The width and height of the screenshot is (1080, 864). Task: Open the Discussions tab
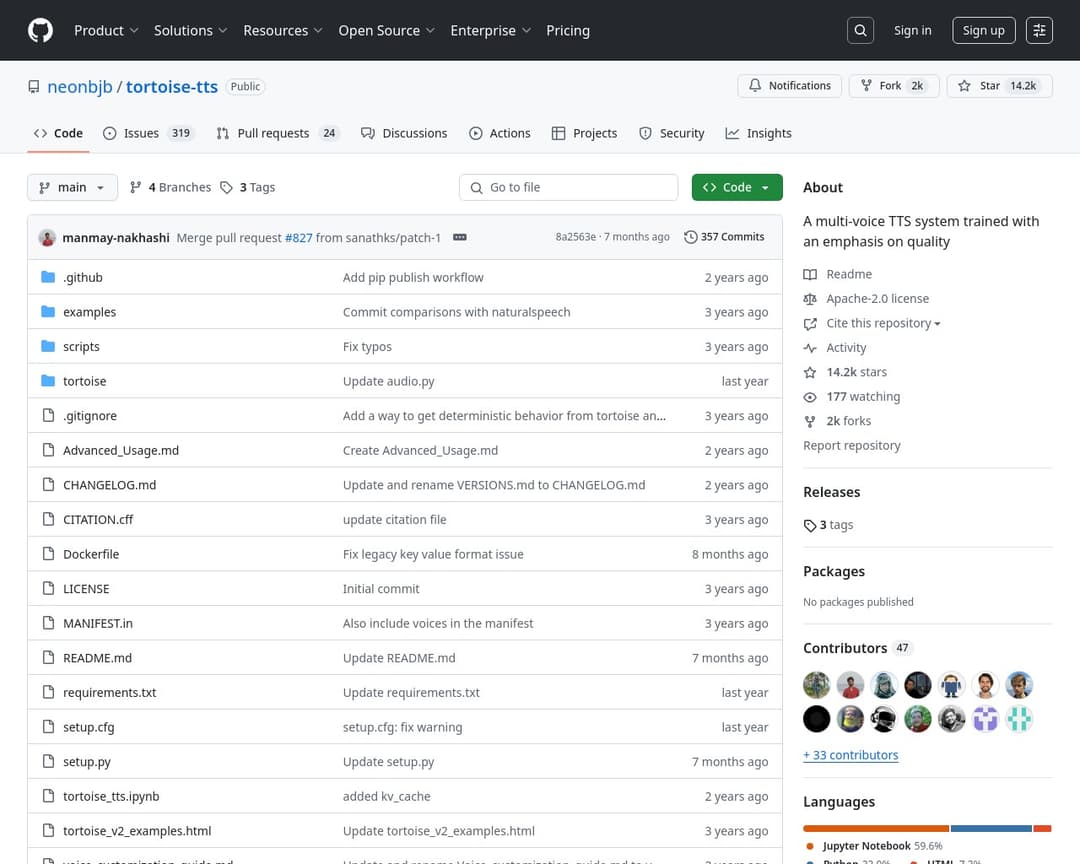(x=404, y=133)
